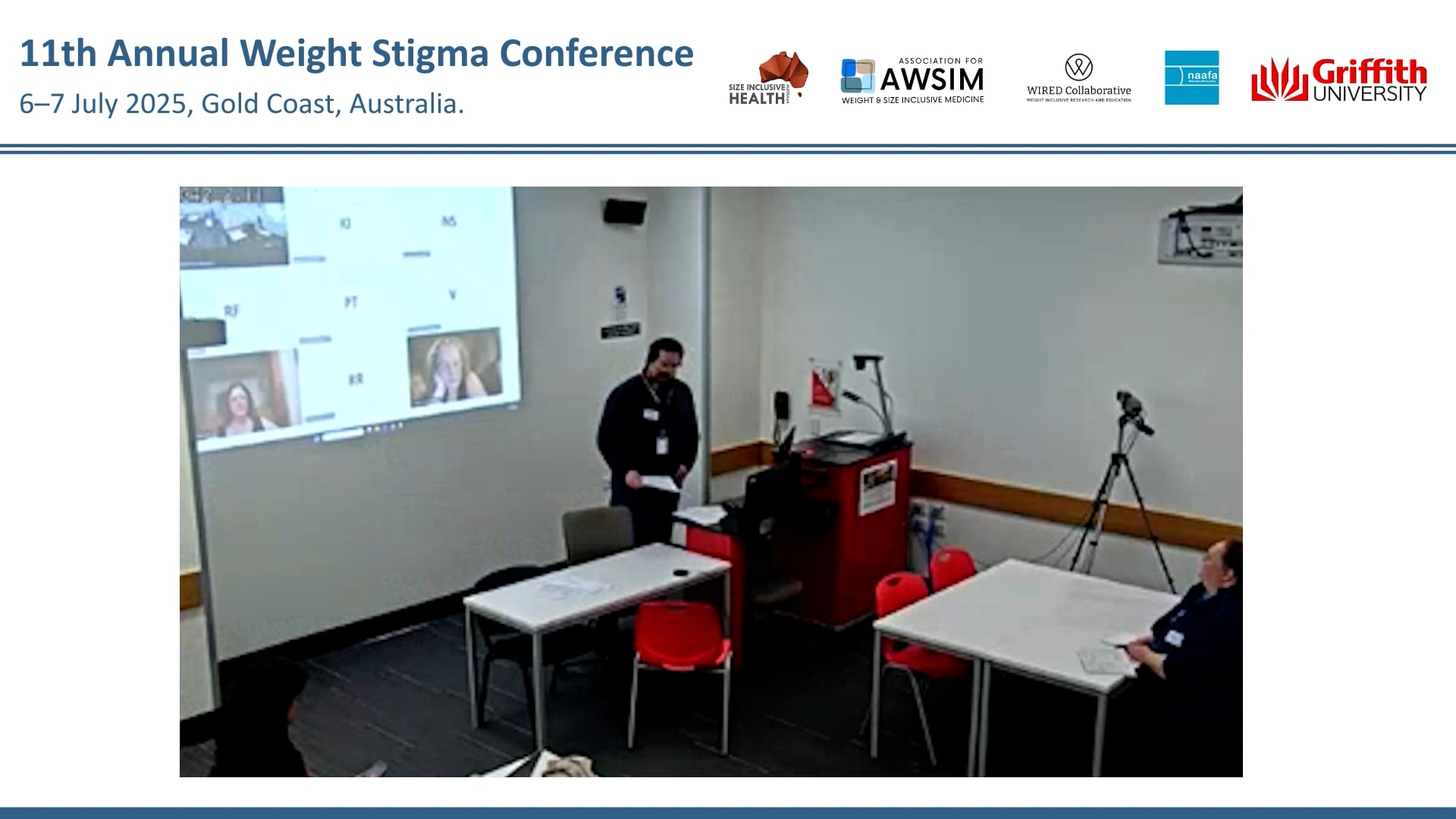Click the WIRED Collaborative logo
This screenshot has width=1456, height=819.
pos(1078,78)
